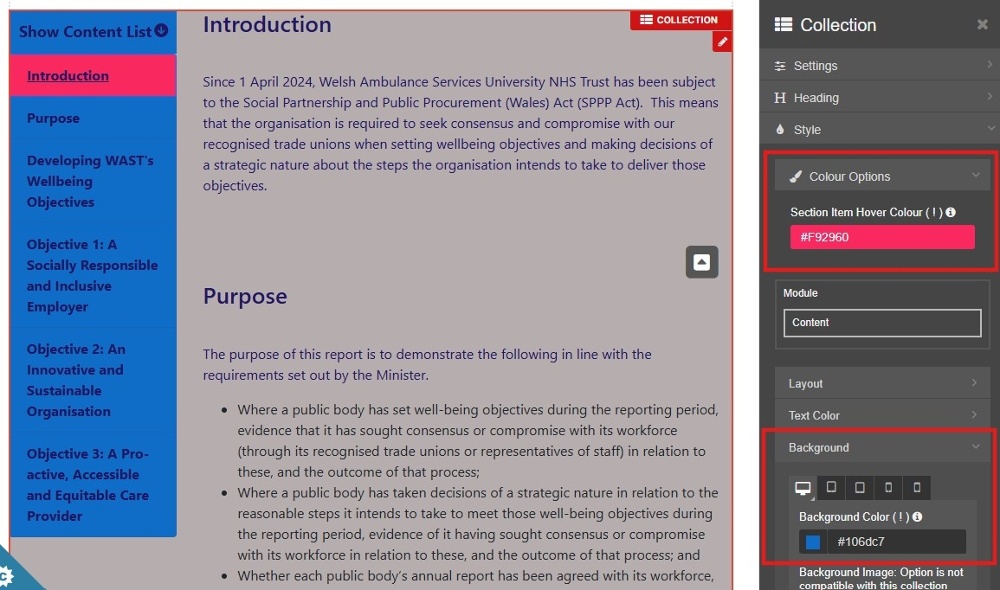The image size is (1000, 590).
Task: Click info icon beside Background Color
Action: (917, 517)
